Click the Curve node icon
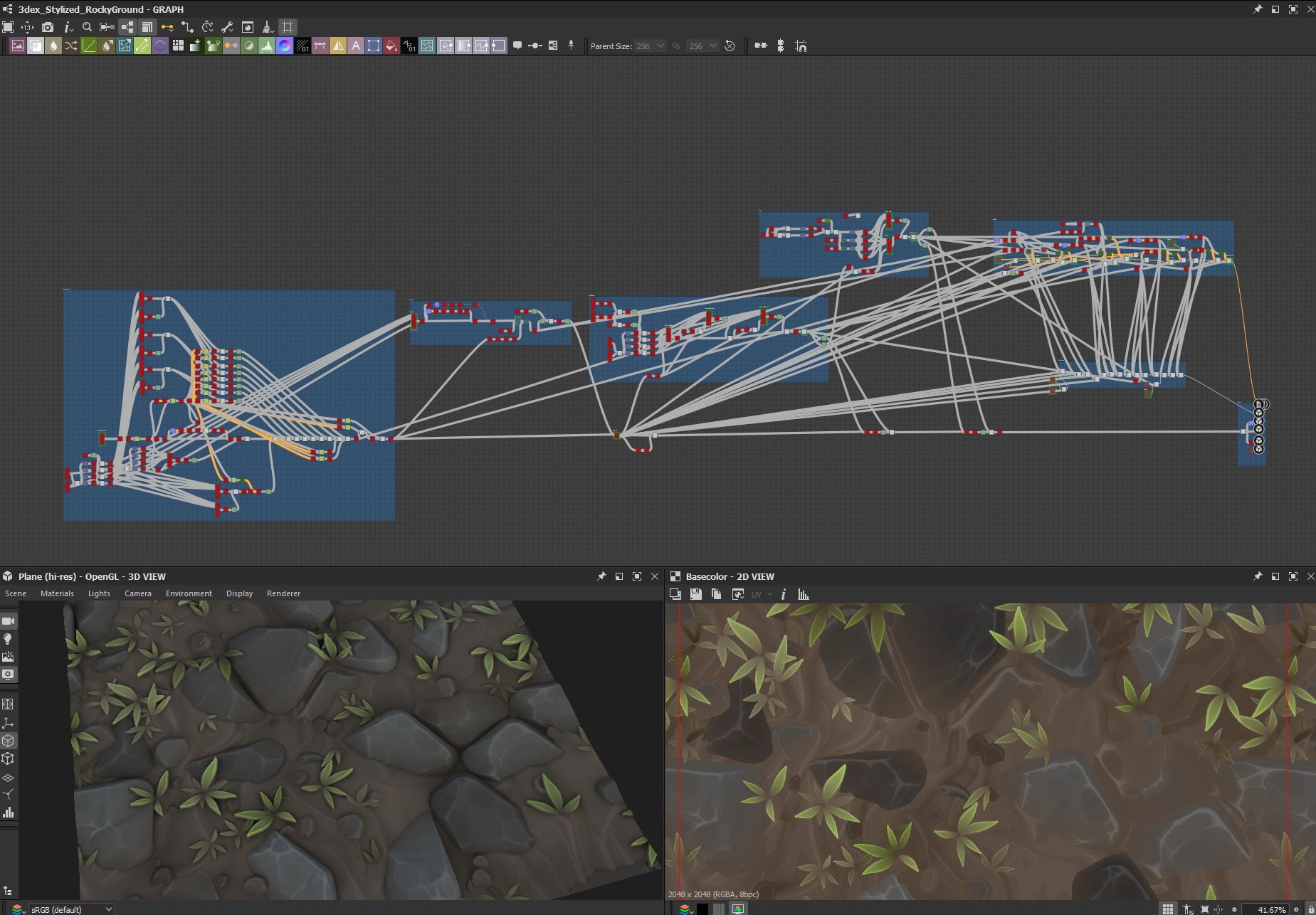Screen dimensions: 1316x915 89,46
